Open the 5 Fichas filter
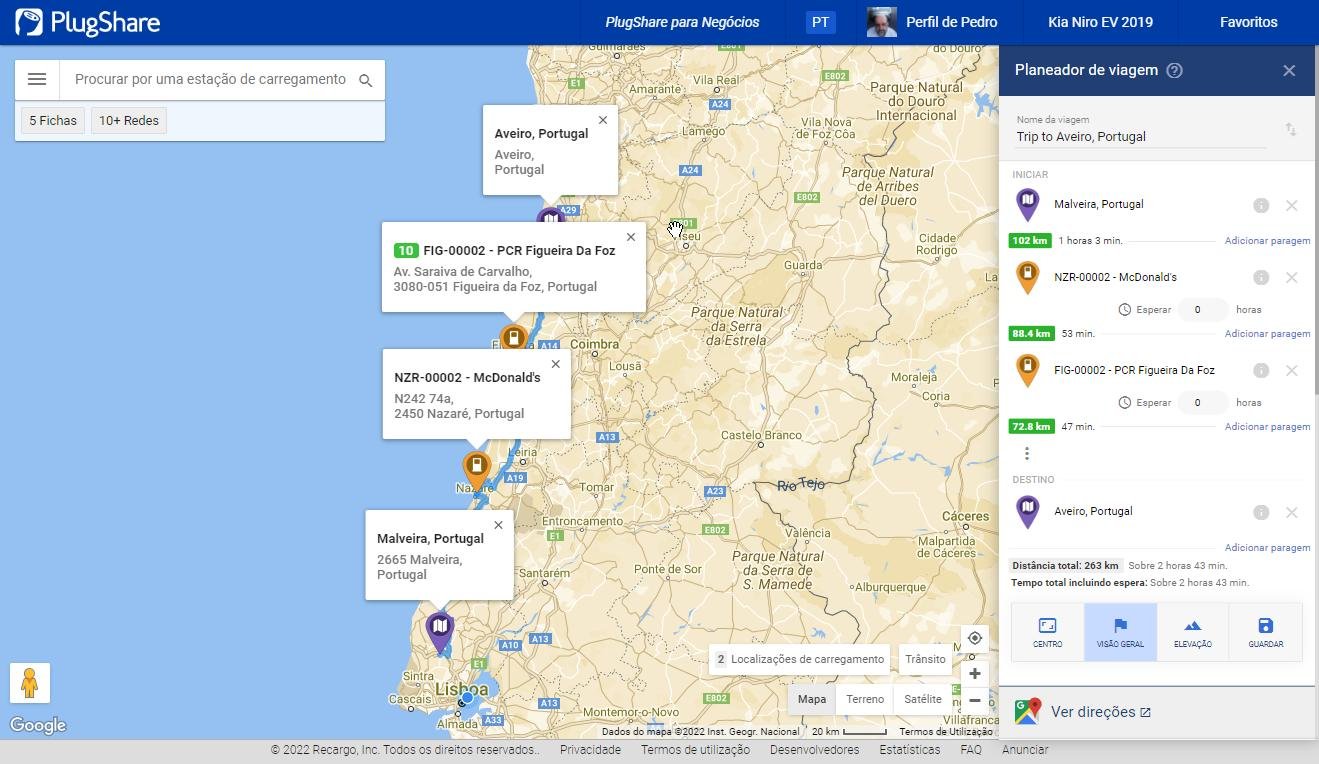This screenshot has height=764, width=1319. 53,121
